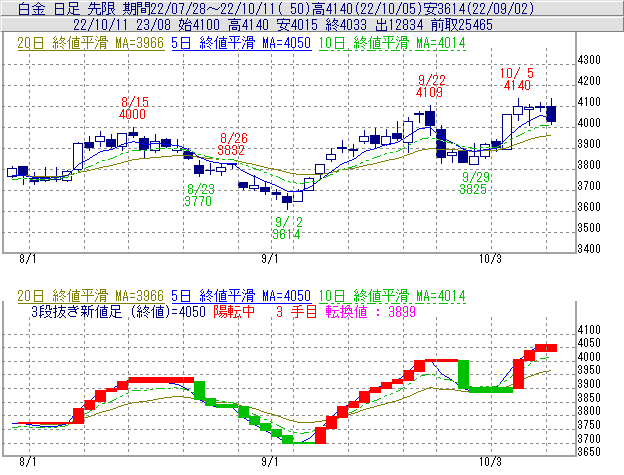Viewport: 624px width, 475px height.
Task: Click the 4300 price axis label in upper chart
Action: click(x=589, y=60)
